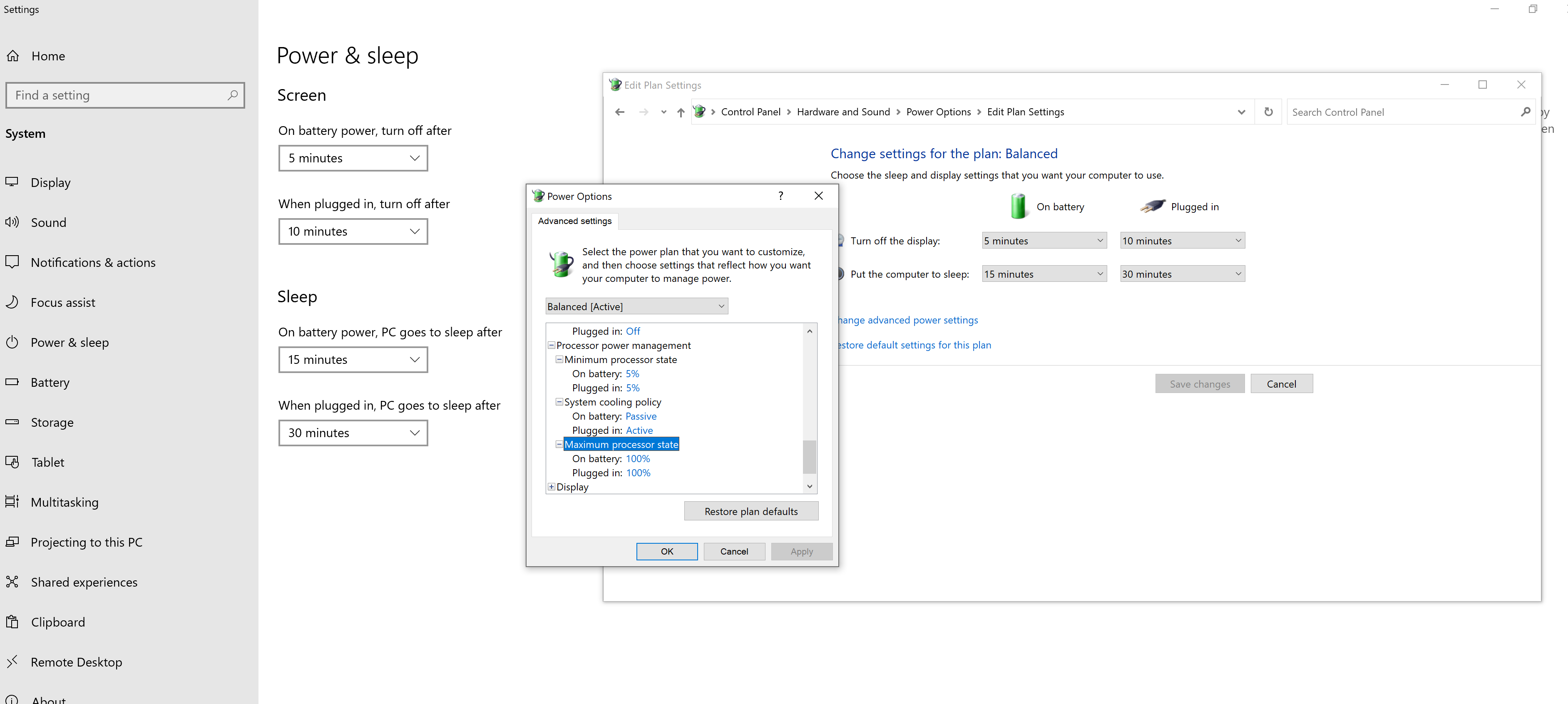Click the search magnifier in Find a setting
This screenshot has height=704, width=1568.
click(x=233, y=95)
